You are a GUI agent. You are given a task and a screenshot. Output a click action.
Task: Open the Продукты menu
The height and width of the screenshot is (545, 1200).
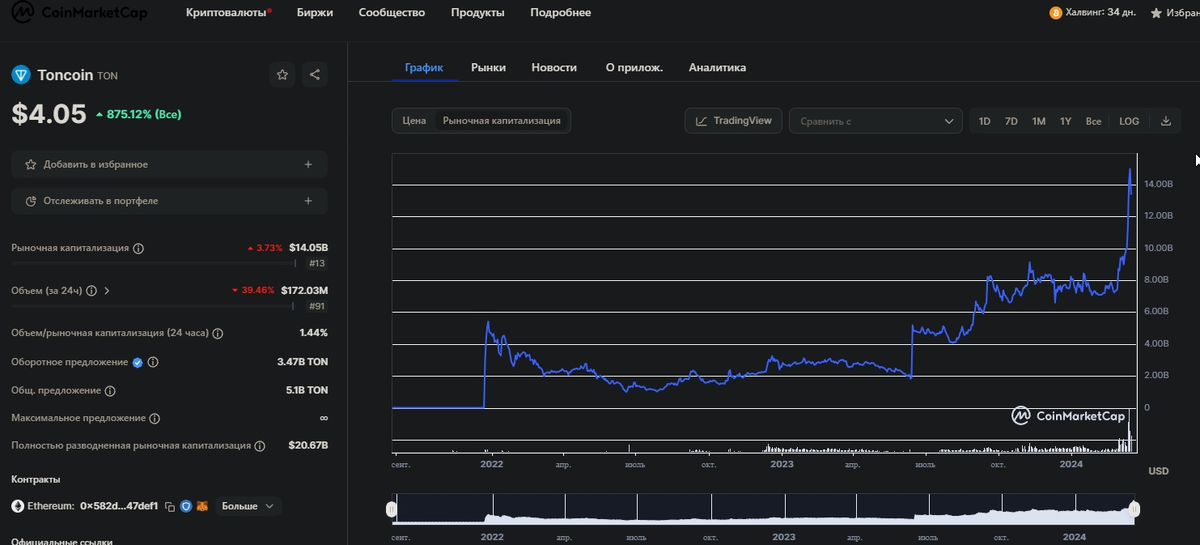click(x=477, y=13)
